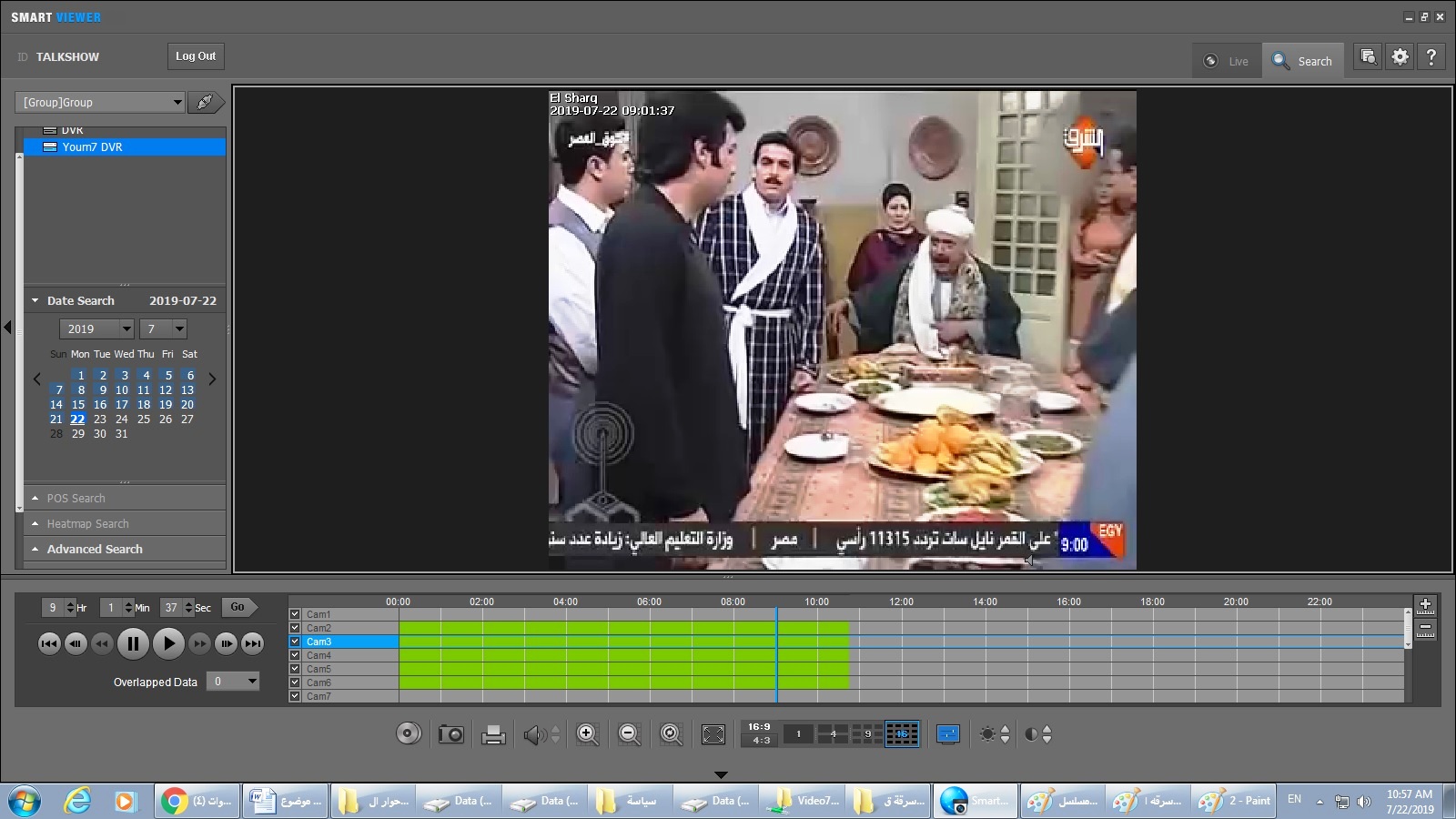Skip to the beginning of recording
This screenshot has width=1456, height=819.
pos(49,643)
